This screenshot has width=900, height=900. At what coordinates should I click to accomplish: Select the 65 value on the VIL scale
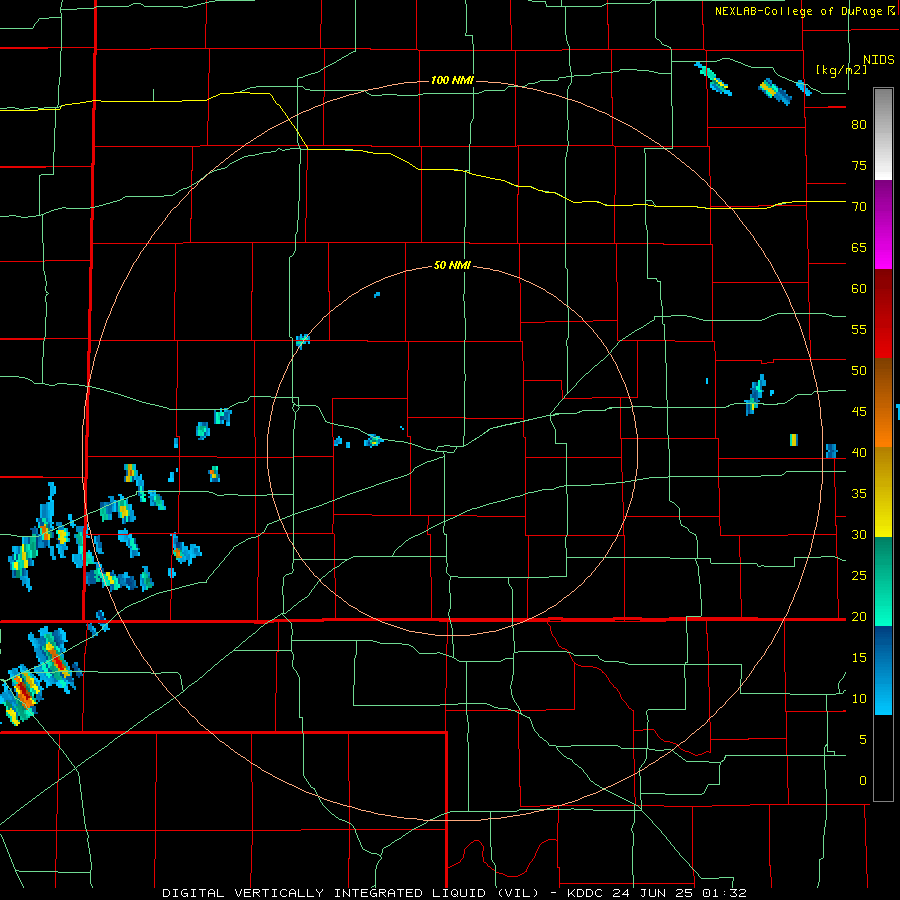[859, 247]
